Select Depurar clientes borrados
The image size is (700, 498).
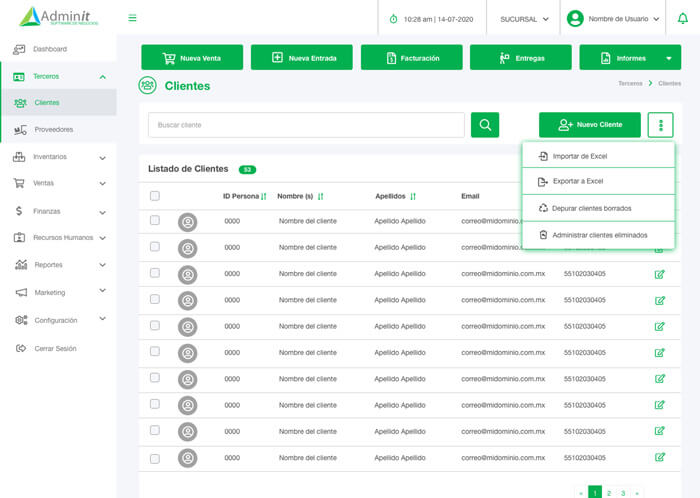coord(591,208)
